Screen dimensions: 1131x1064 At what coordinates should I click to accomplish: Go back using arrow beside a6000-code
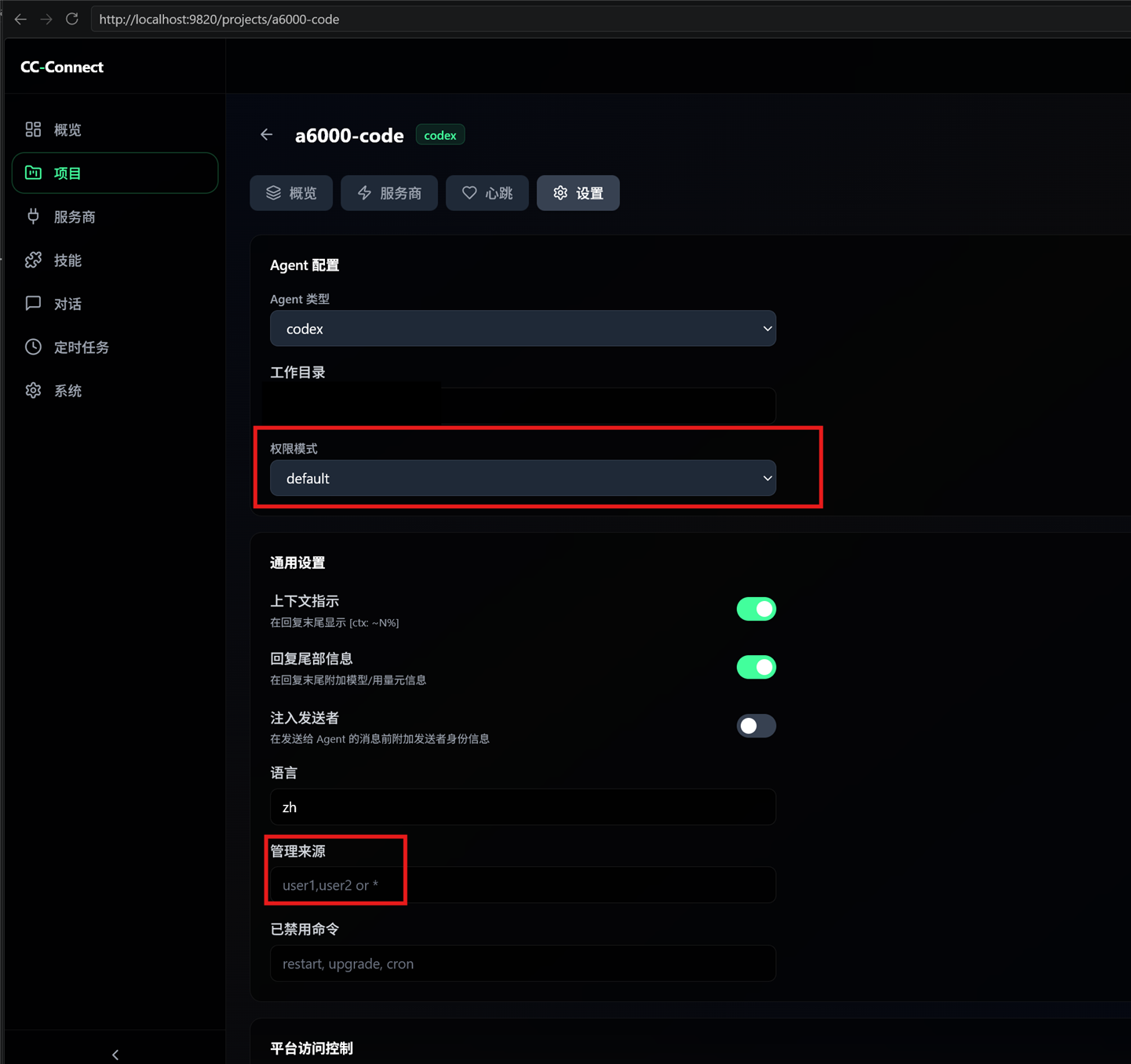(267, 135)
